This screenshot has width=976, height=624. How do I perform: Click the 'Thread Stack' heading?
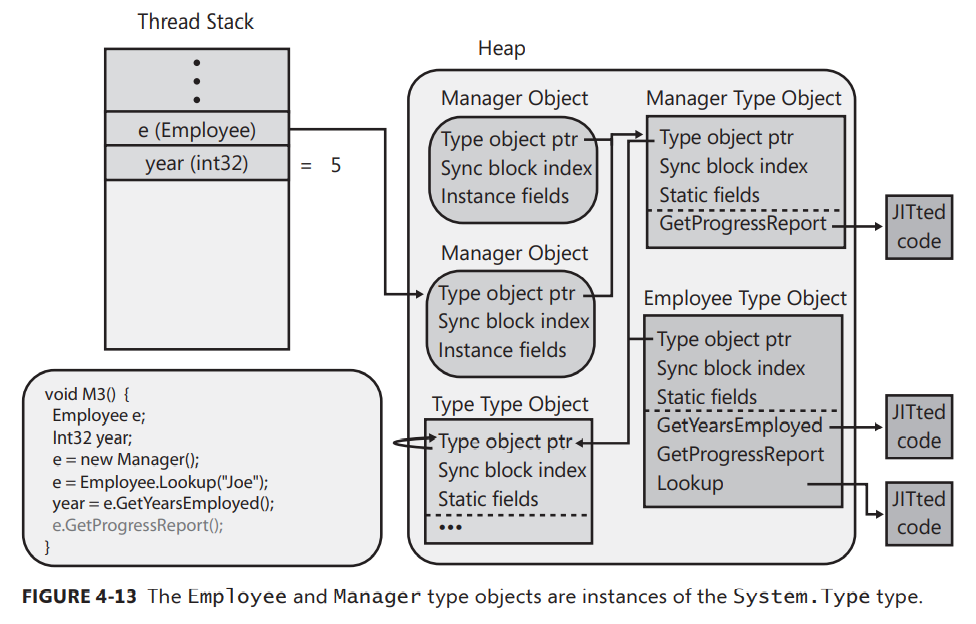[196, 21]
